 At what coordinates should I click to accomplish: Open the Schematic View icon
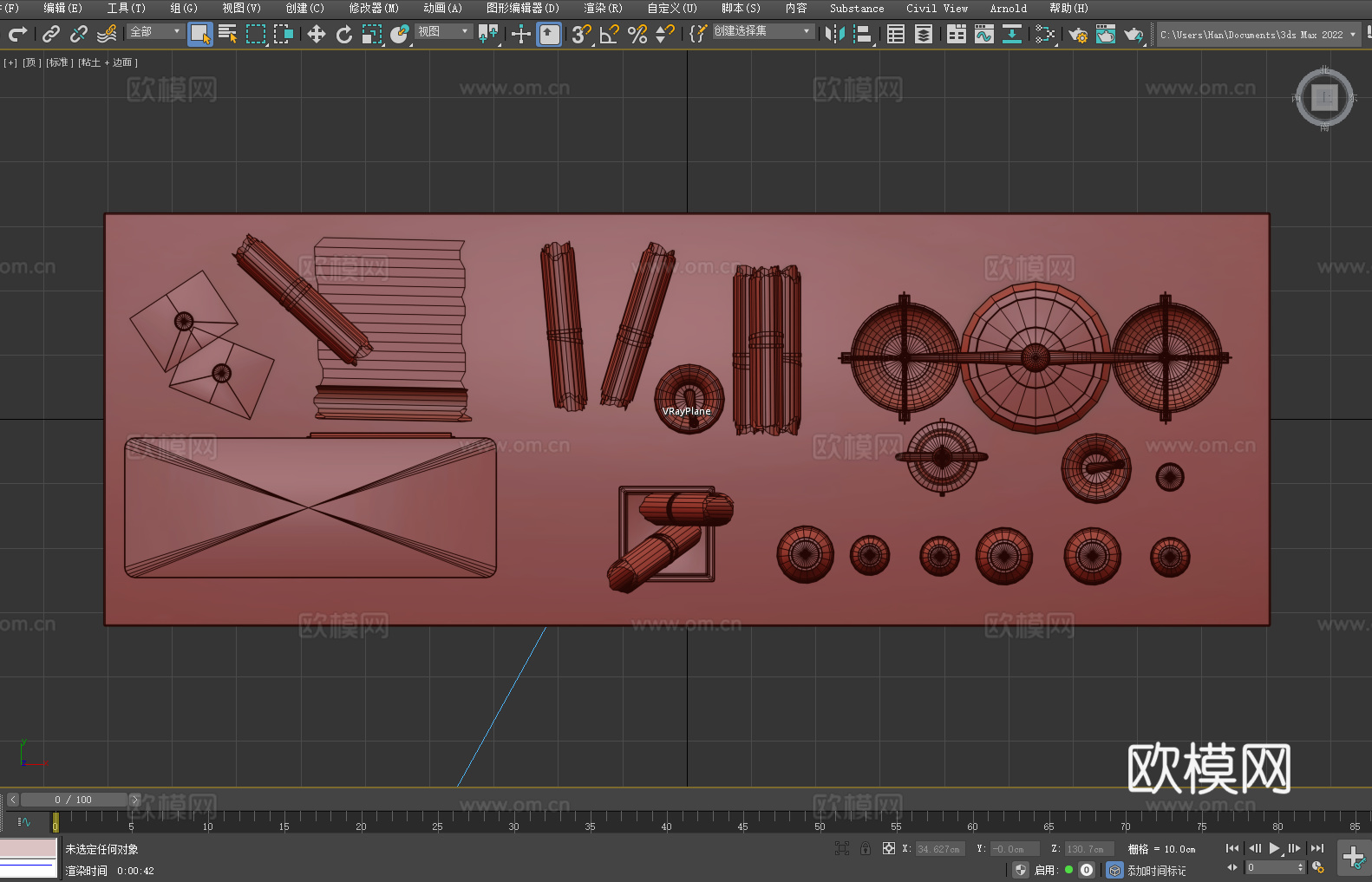pos(1045,34)
